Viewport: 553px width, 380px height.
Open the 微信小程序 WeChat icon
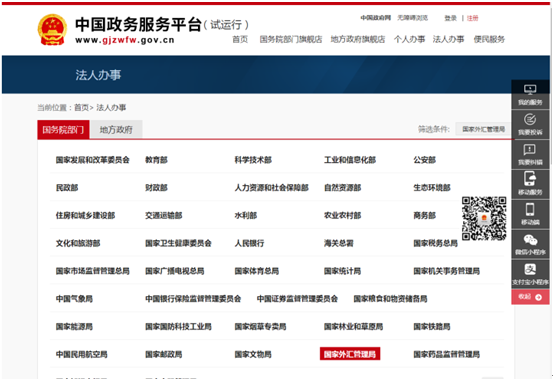[530, 240]
